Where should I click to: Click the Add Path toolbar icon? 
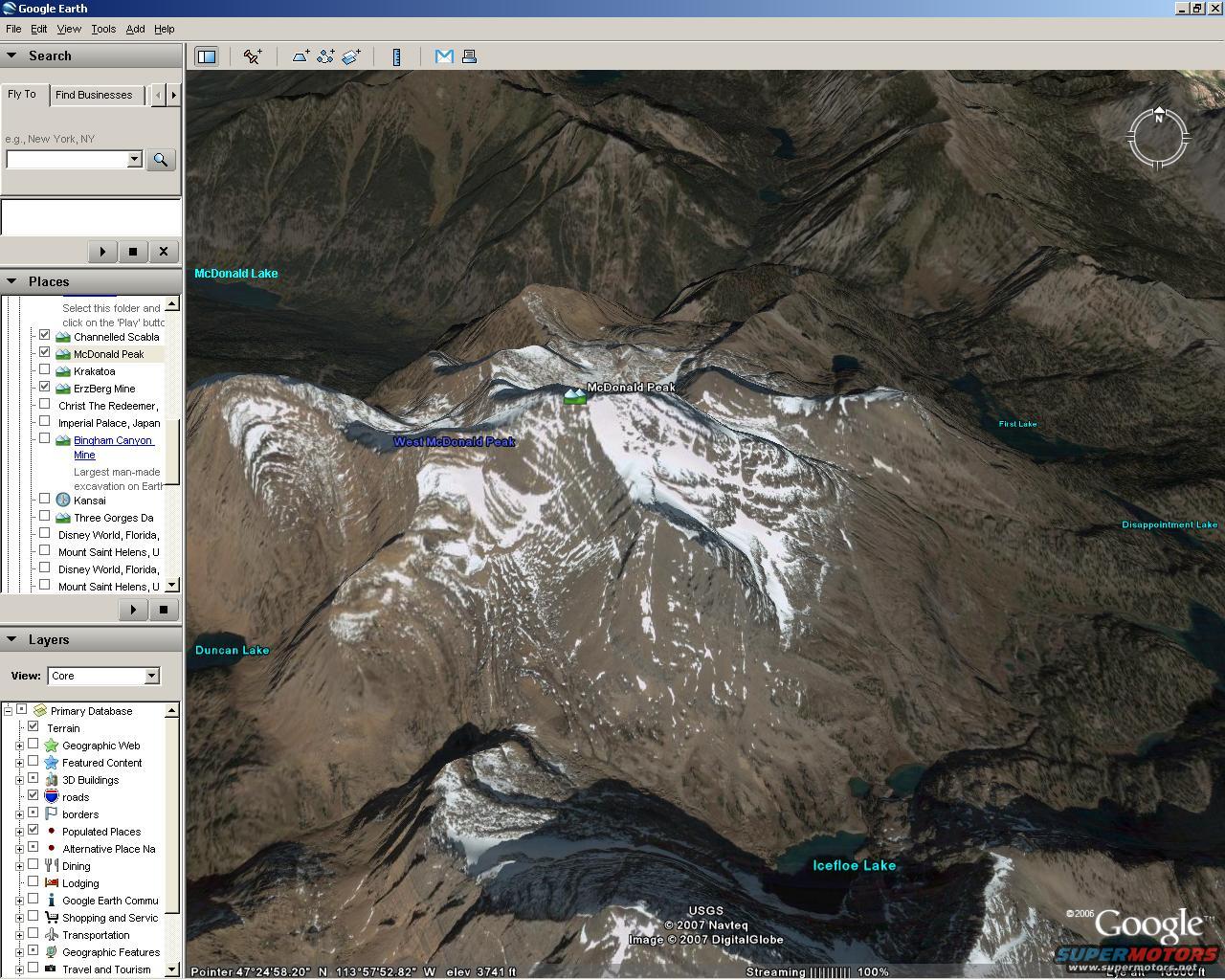(x=325, y=56)
